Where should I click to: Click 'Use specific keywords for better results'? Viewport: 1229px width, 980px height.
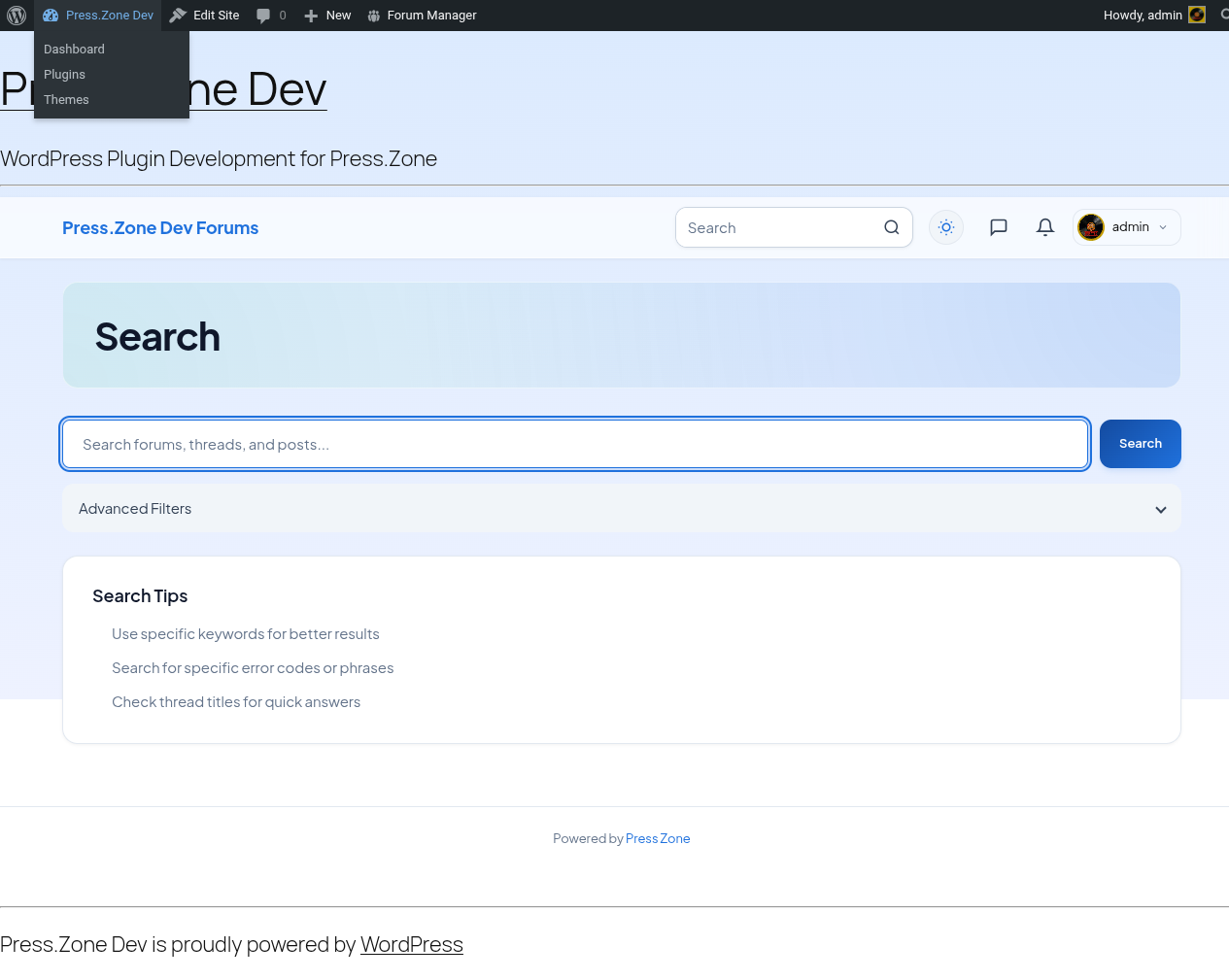pyautogui.click(x=246, y=634)
